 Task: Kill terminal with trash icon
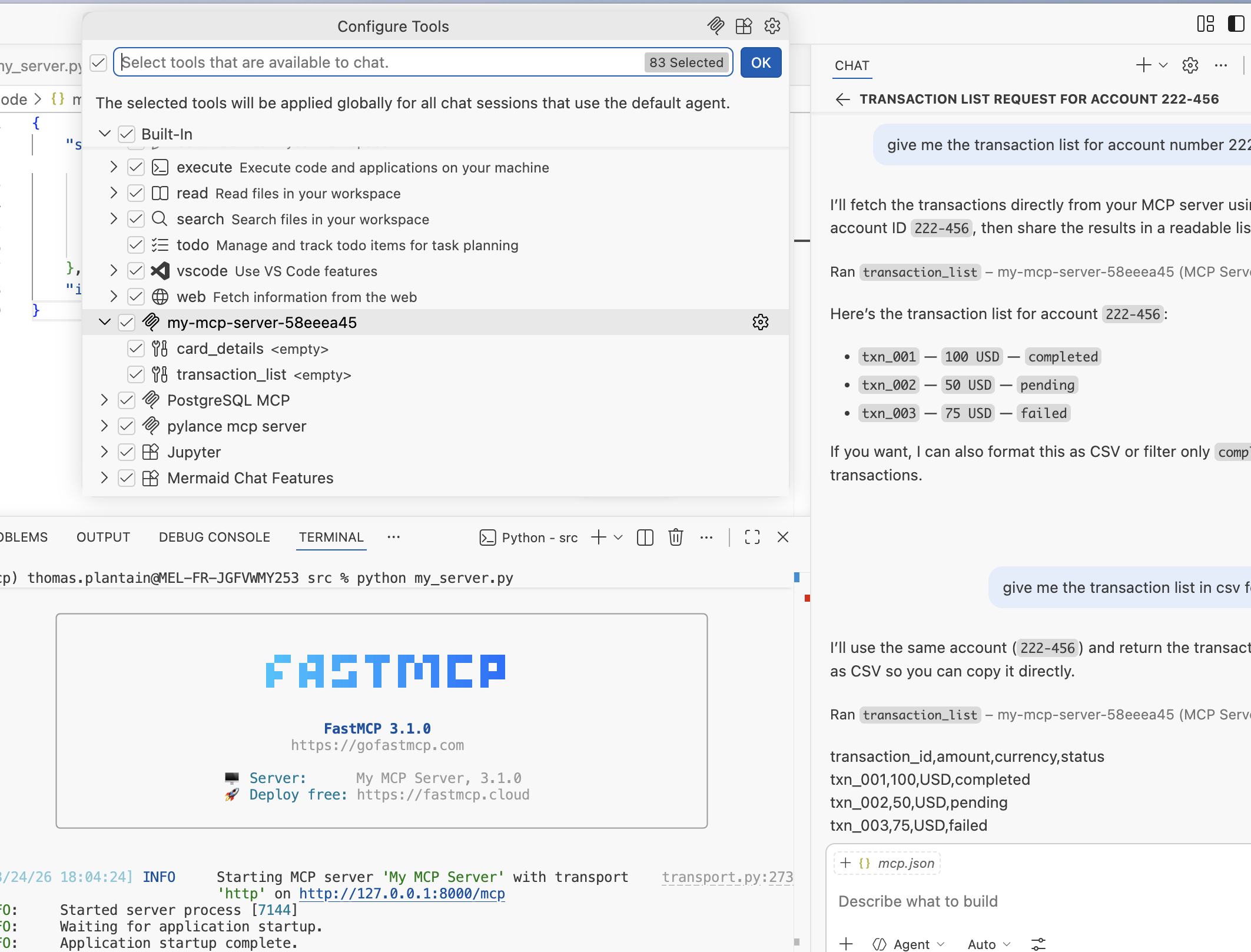point(676,537)
